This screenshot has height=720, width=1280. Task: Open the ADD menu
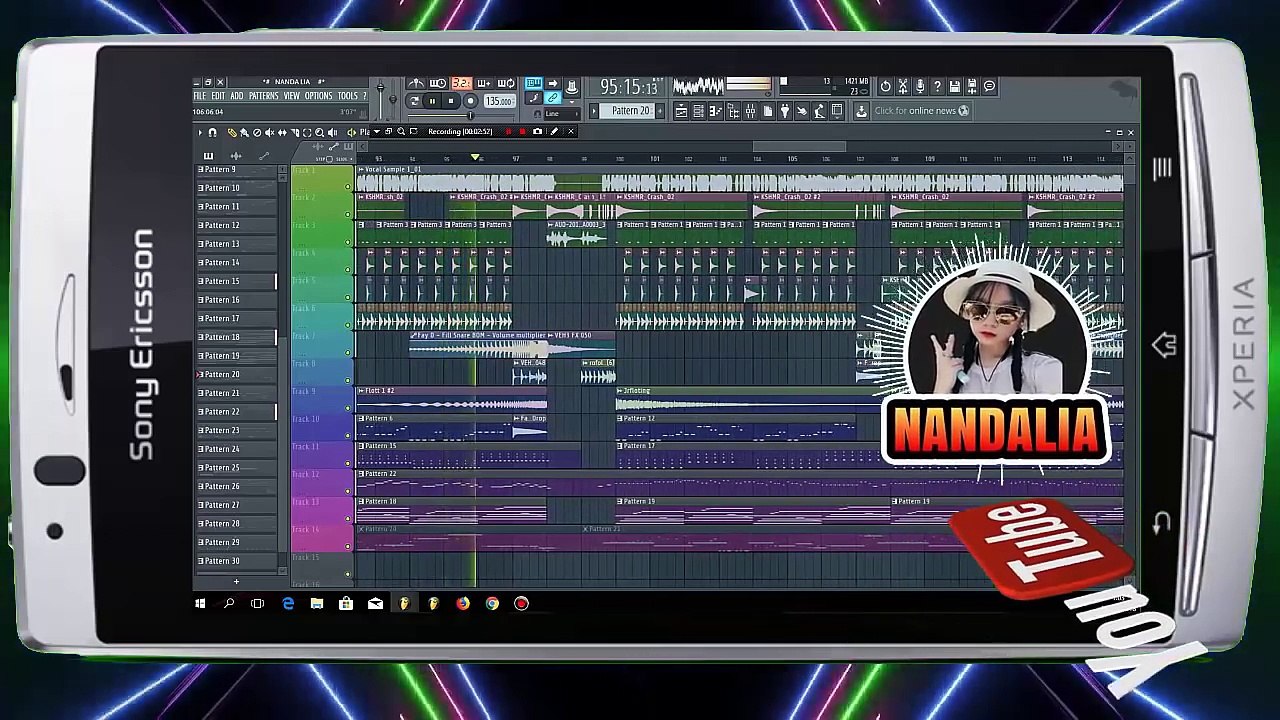point(237,96)
